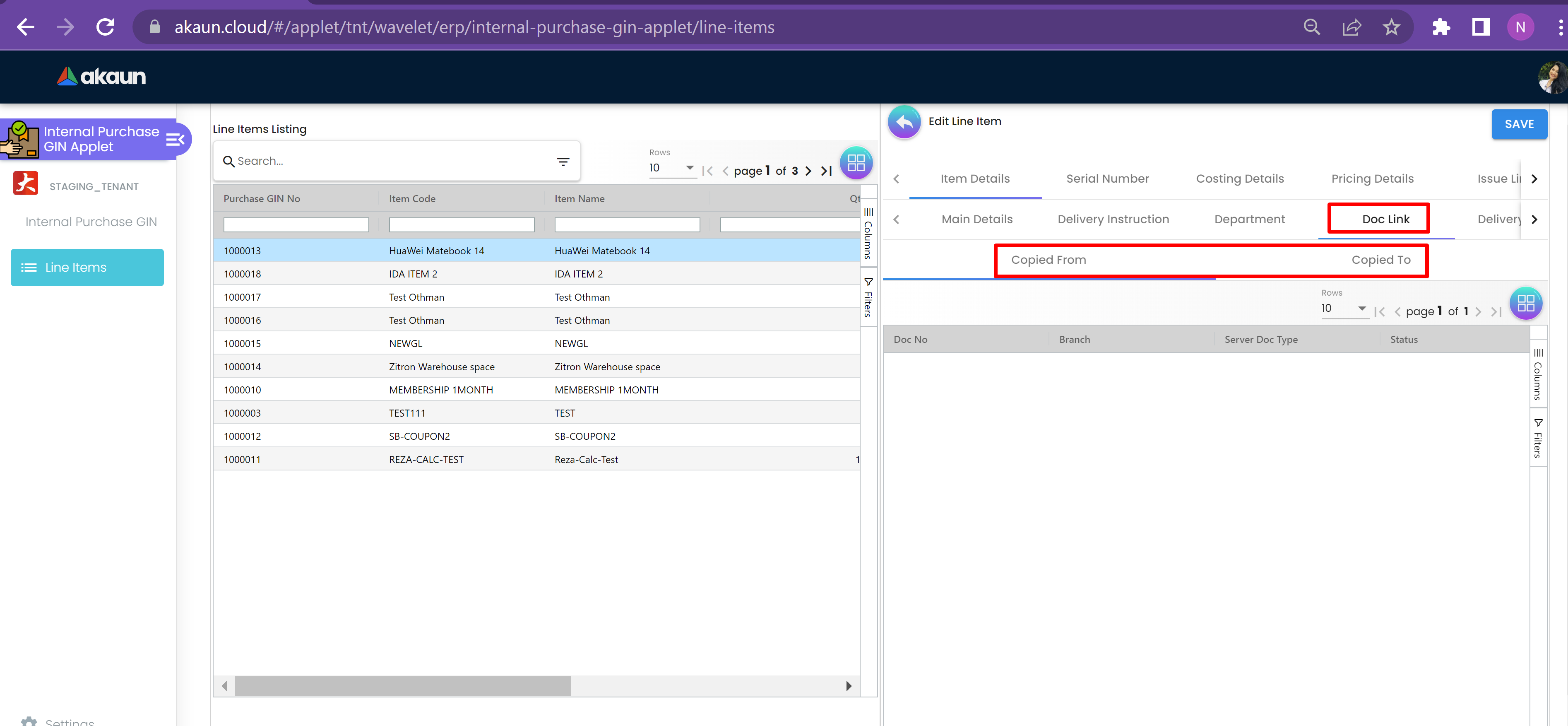Open Filters side panel of line items grid
The width and height of the screenshot is (1568, 726).
(868, 297)
